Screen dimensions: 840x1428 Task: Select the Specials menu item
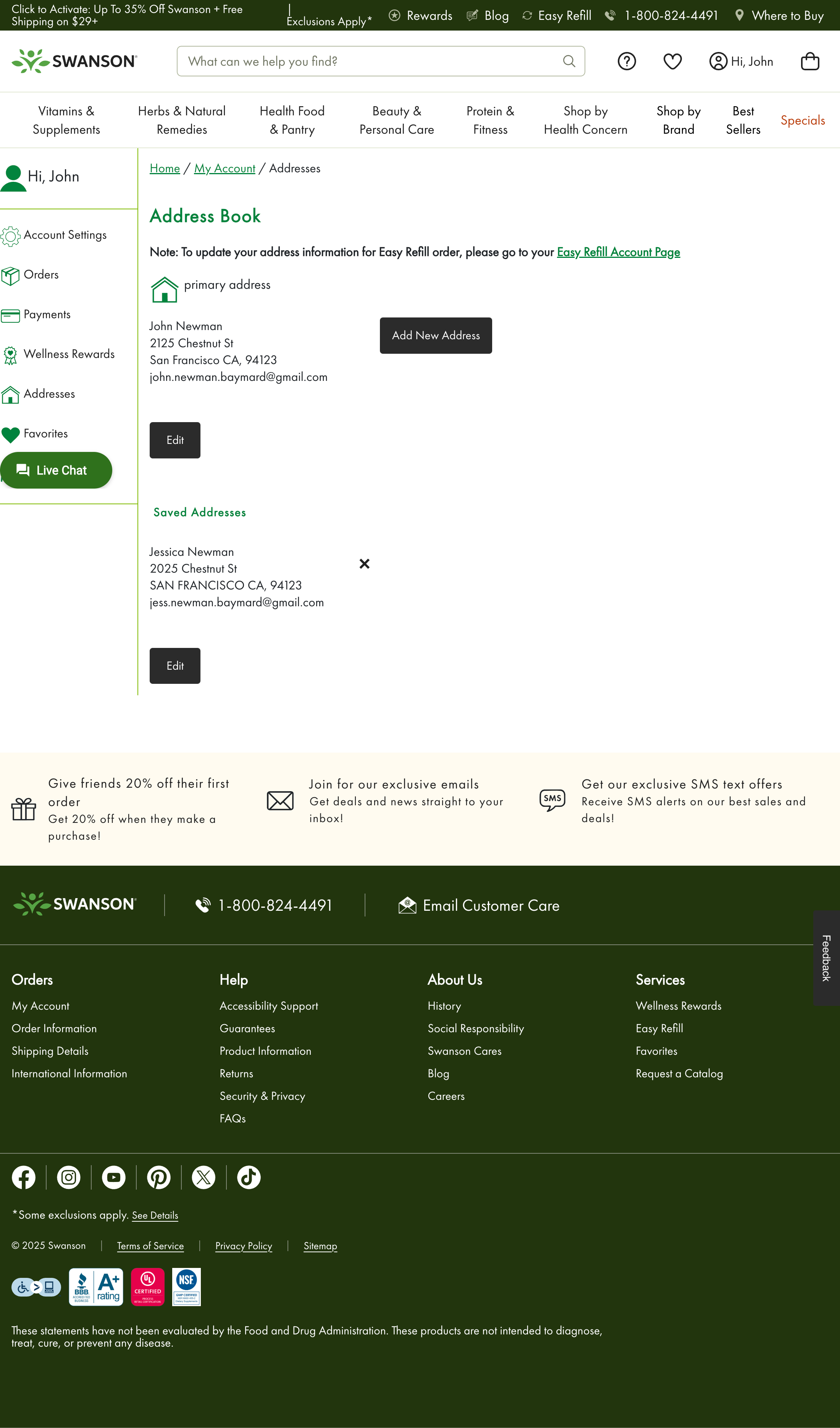tap(803, 120)
